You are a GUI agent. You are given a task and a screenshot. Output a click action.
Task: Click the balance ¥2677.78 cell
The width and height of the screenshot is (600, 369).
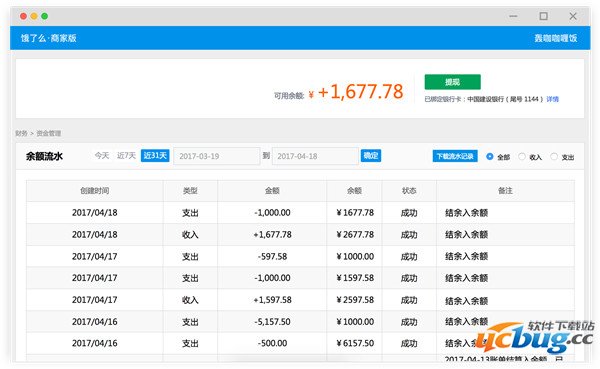point(355,234)
